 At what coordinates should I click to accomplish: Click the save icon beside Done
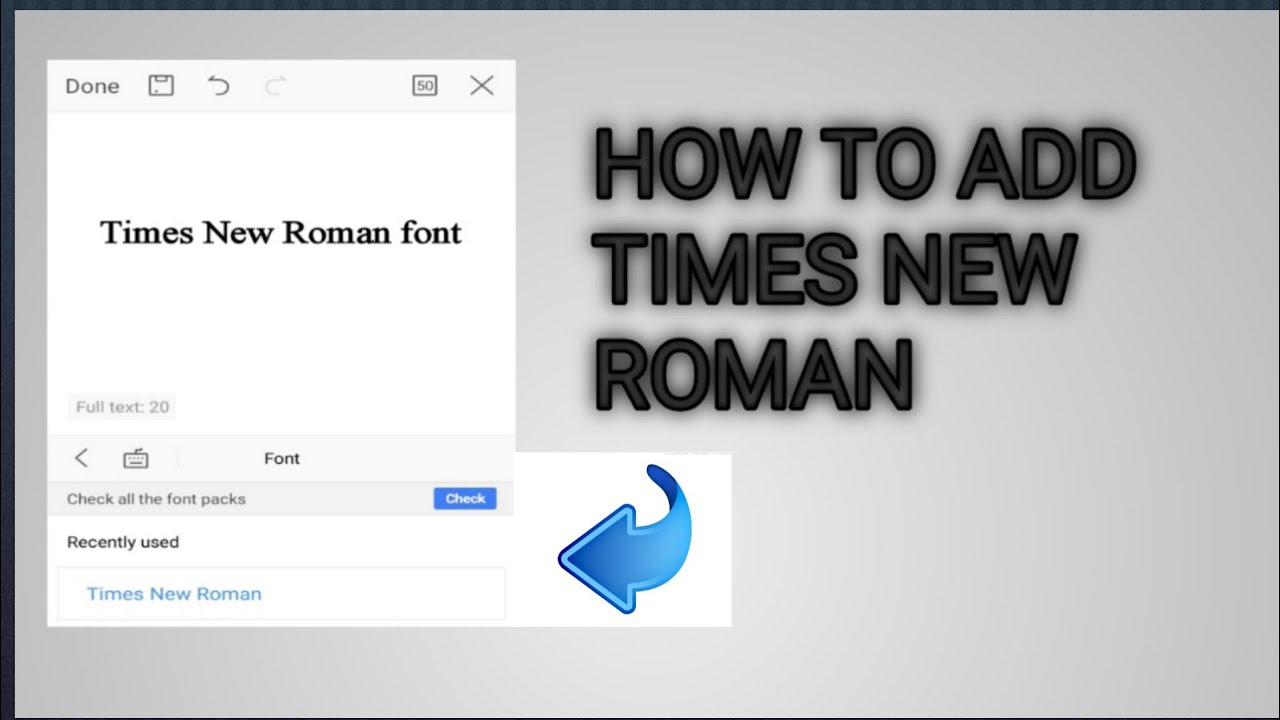[161, 86]
